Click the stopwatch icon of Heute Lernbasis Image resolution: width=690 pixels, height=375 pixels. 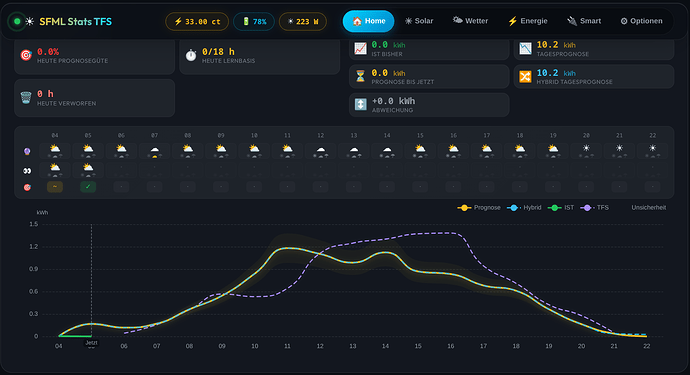191,55
